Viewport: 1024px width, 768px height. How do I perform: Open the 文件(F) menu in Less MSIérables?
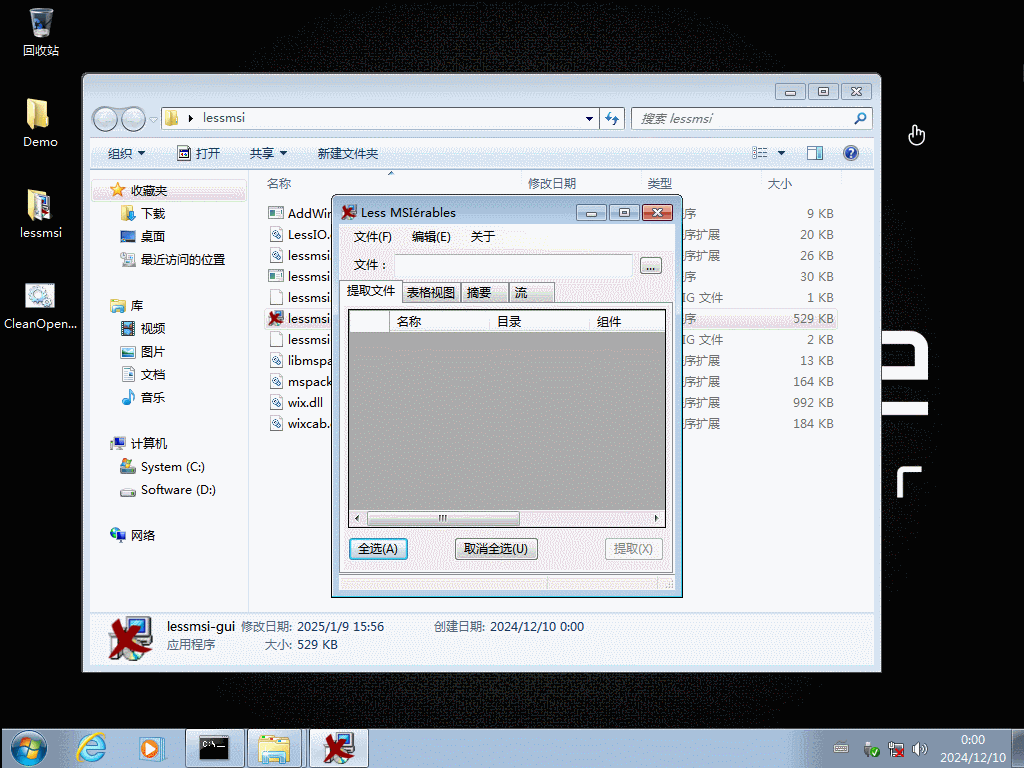tap(373, 237)
